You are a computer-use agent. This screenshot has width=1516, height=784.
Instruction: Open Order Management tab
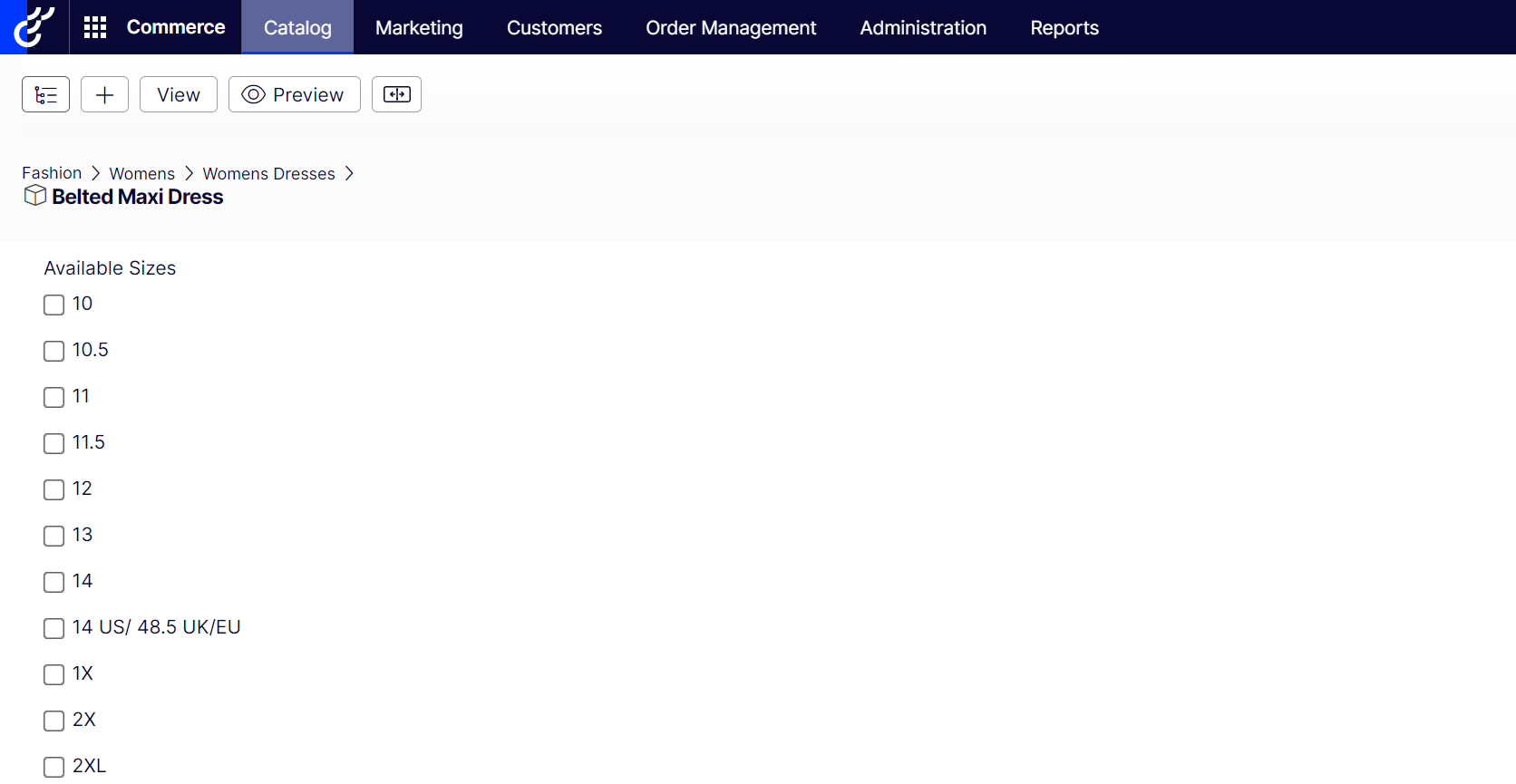[x=731, y=27]
